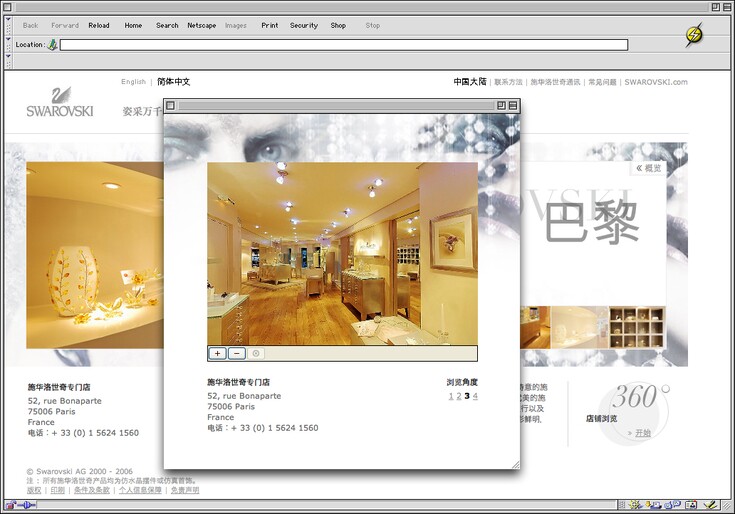735x514 pixels.
Task: Open Security info from the toolbar
Action: click(304, 25)
